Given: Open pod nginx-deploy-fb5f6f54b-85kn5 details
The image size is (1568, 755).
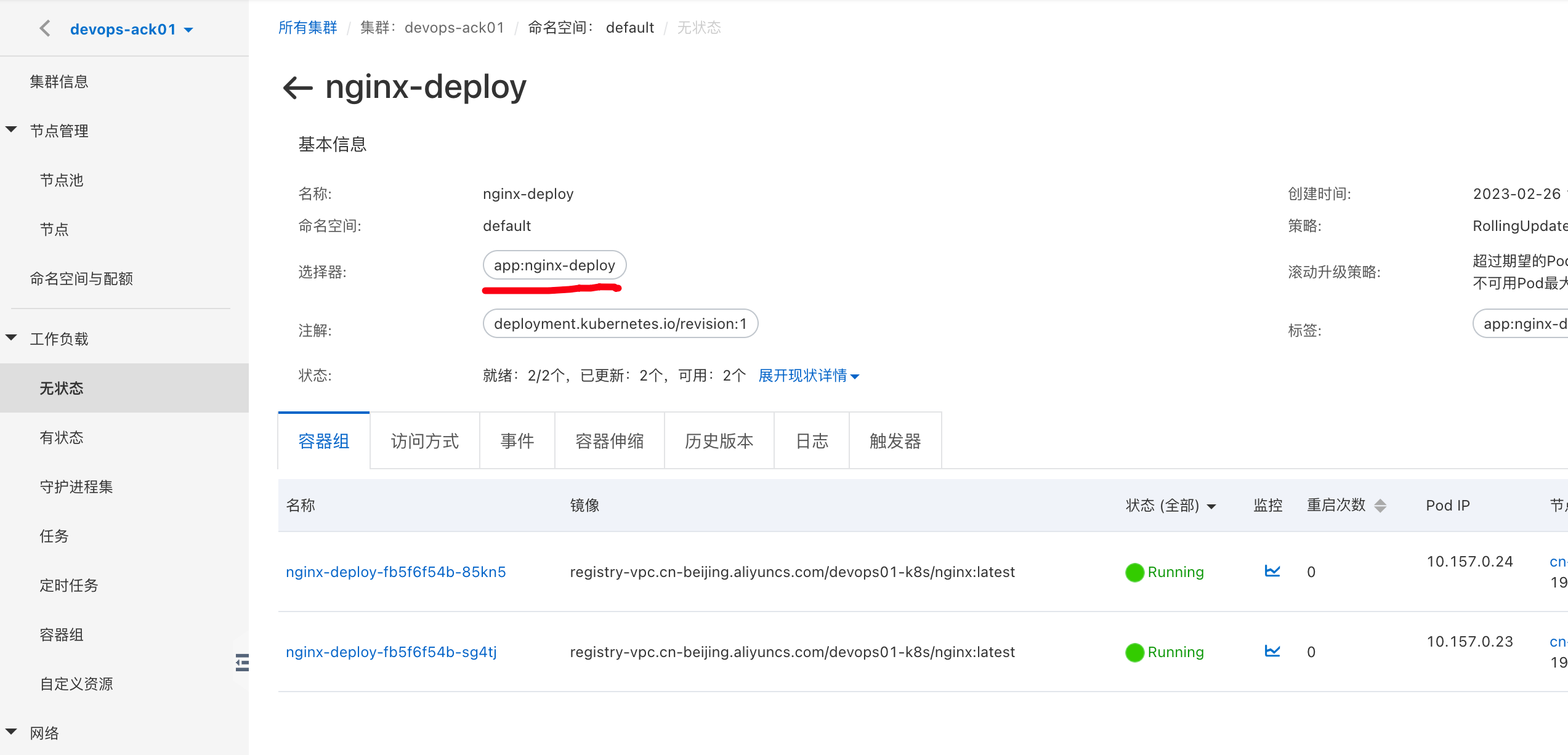Looking at the screenshot, I should coord(395,571).
